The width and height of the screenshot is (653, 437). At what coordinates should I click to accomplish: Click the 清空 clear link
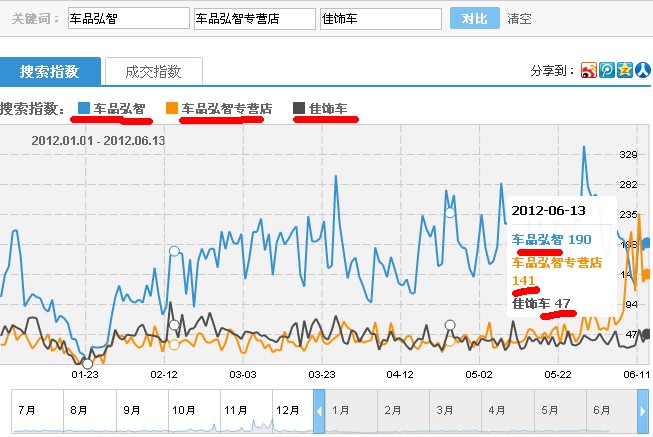point(519,19)
